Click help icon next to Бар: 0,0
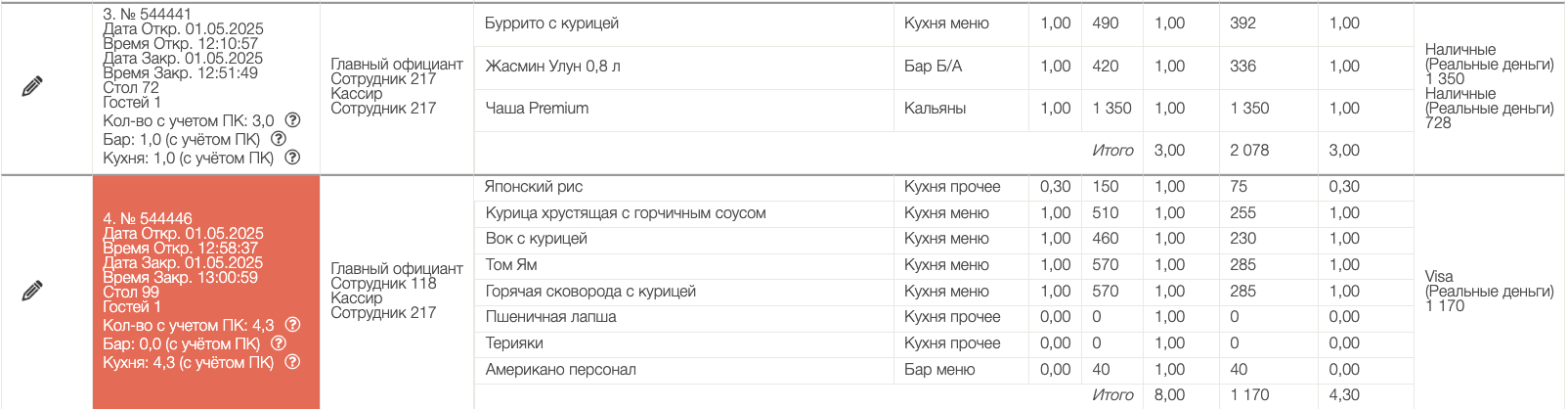The height and width of the screenshot is (409, 1568). tap(278, 343)
